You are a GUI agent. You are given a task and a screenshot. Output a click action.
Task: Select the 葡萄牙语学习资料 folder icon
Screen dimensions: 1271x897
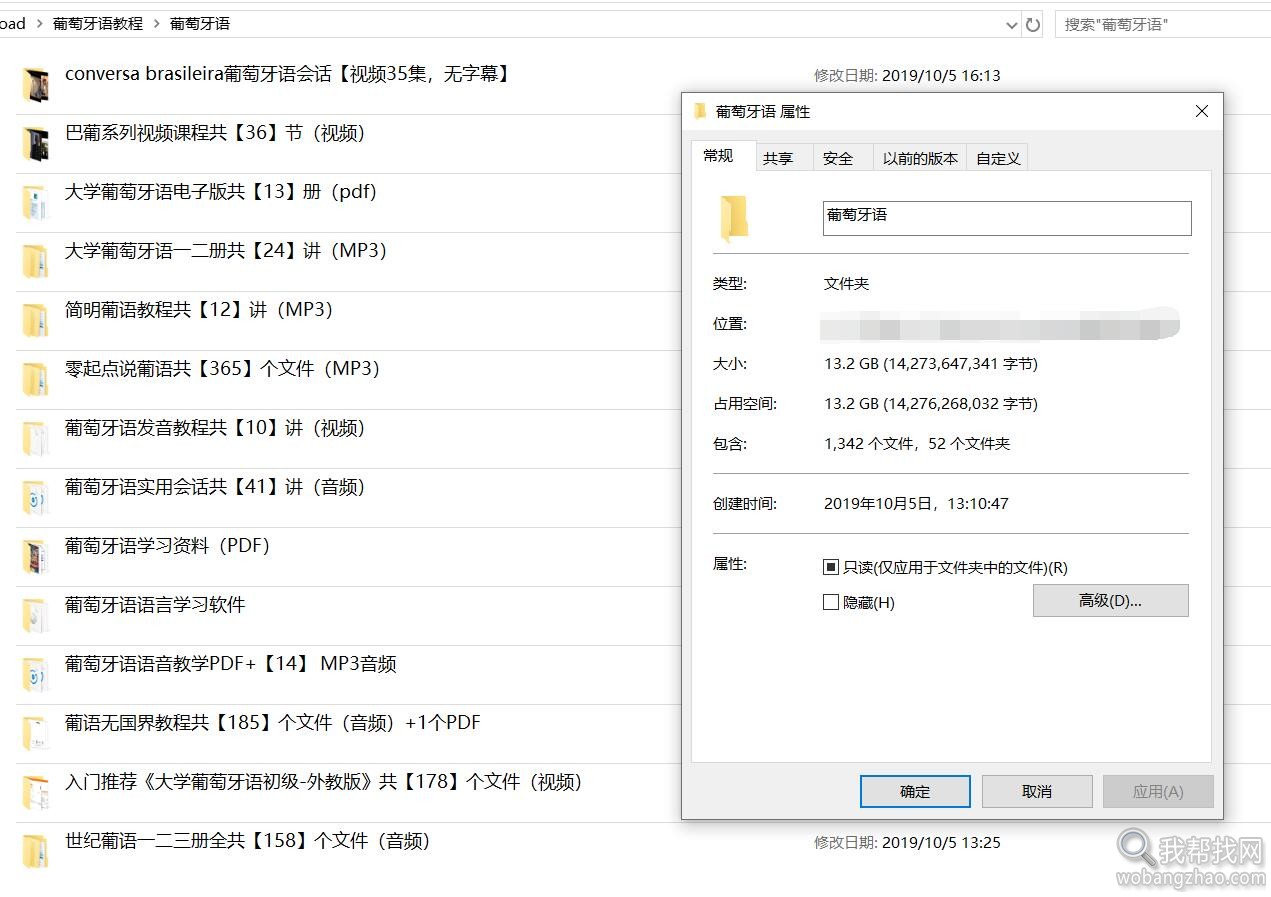click(x=36, y=555)
